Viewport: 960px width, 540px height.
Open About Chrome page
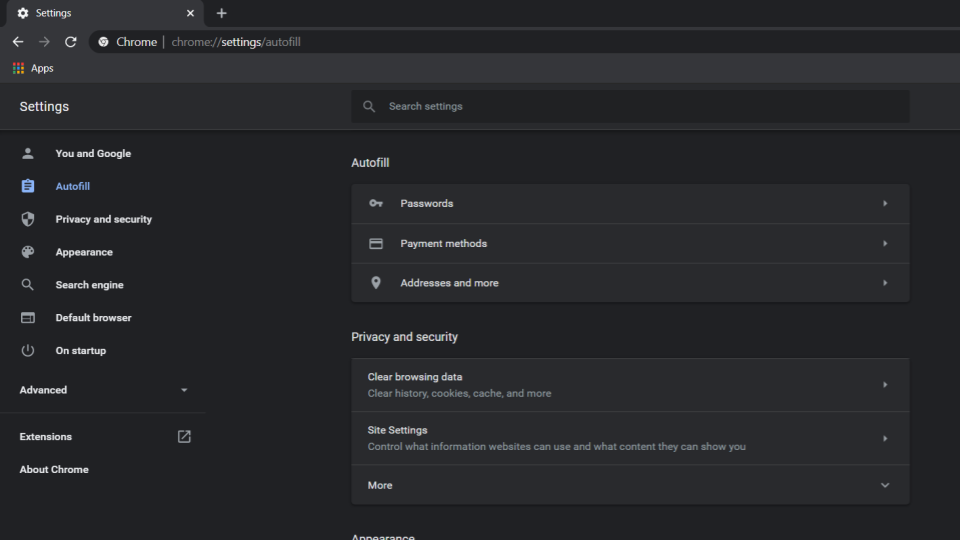[x=54, y=470]
